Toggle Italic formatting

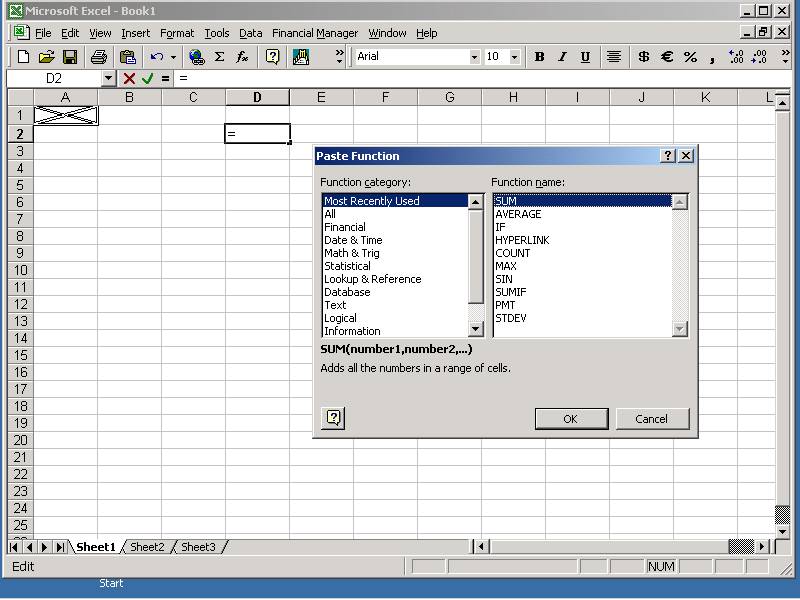(x=562, y=57)
